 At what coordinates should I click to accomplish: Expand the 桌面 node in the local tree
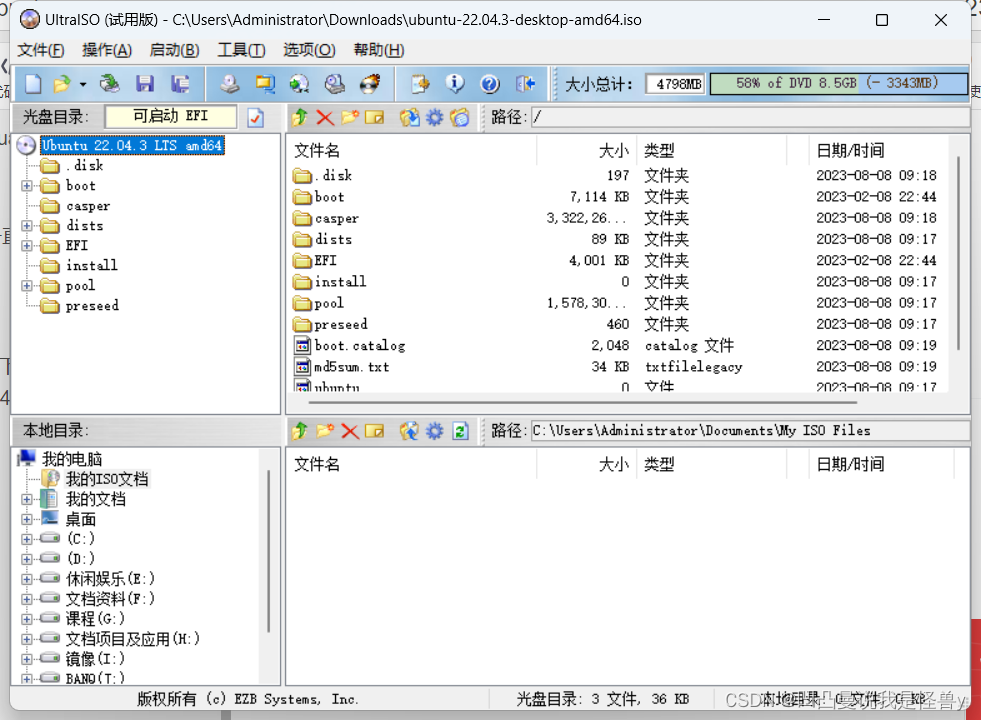pyautogui.click(x=26, y=519)
